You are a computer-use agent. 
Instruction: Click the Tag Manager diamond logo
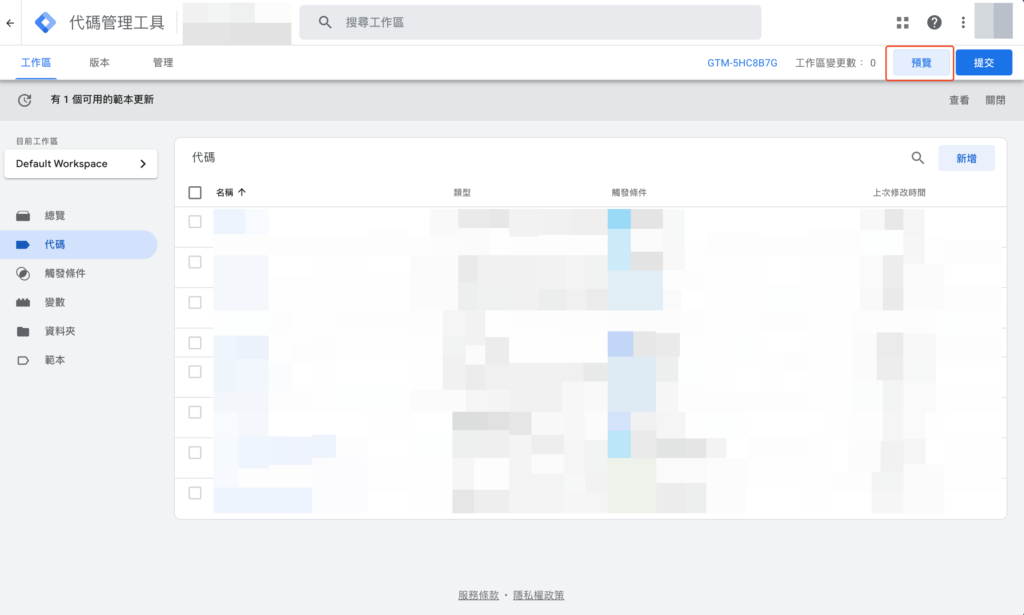pos(45,22)
